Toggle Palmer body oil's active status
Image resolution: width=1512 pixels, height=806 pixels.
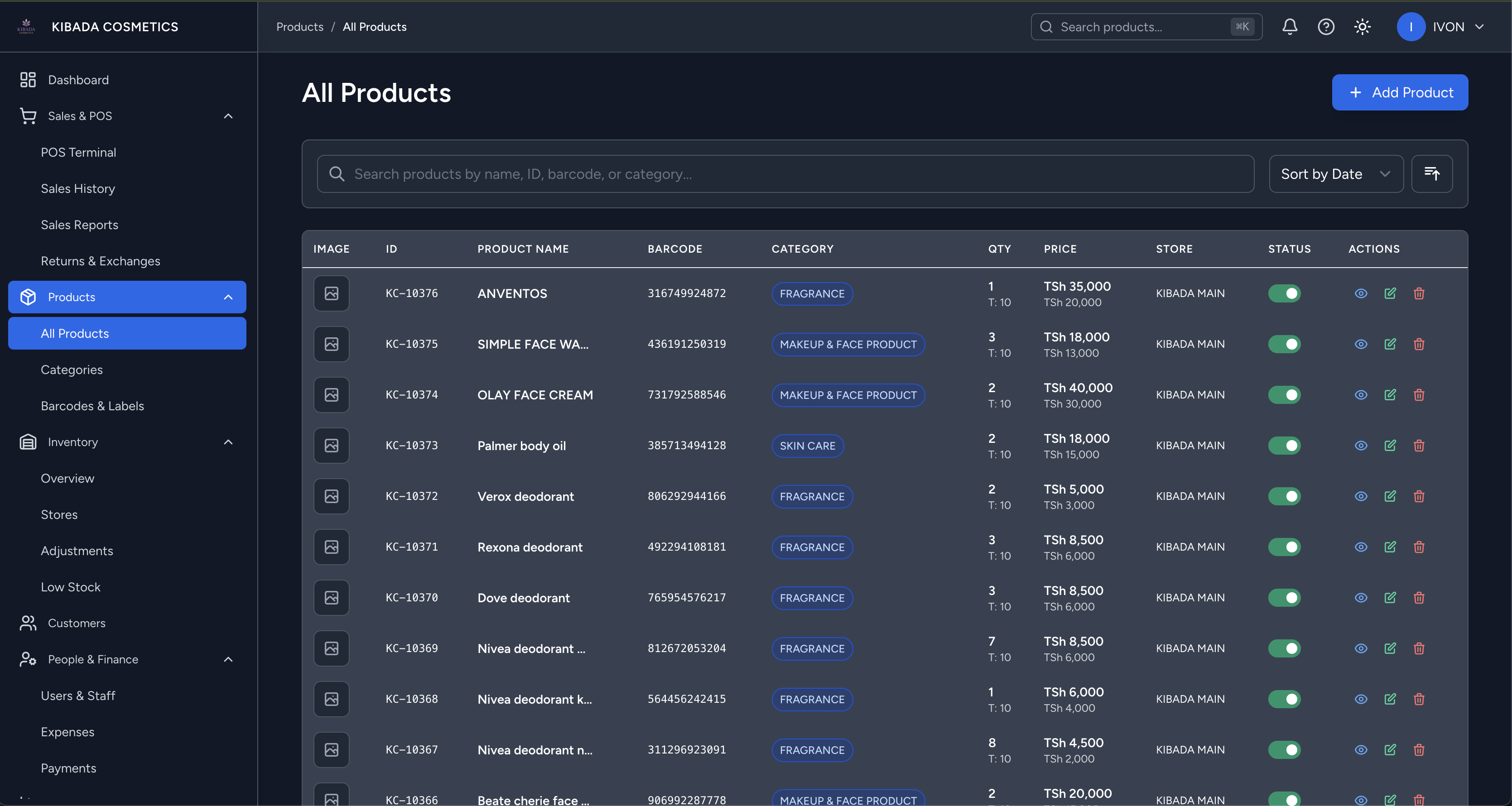pos(1285,445)
